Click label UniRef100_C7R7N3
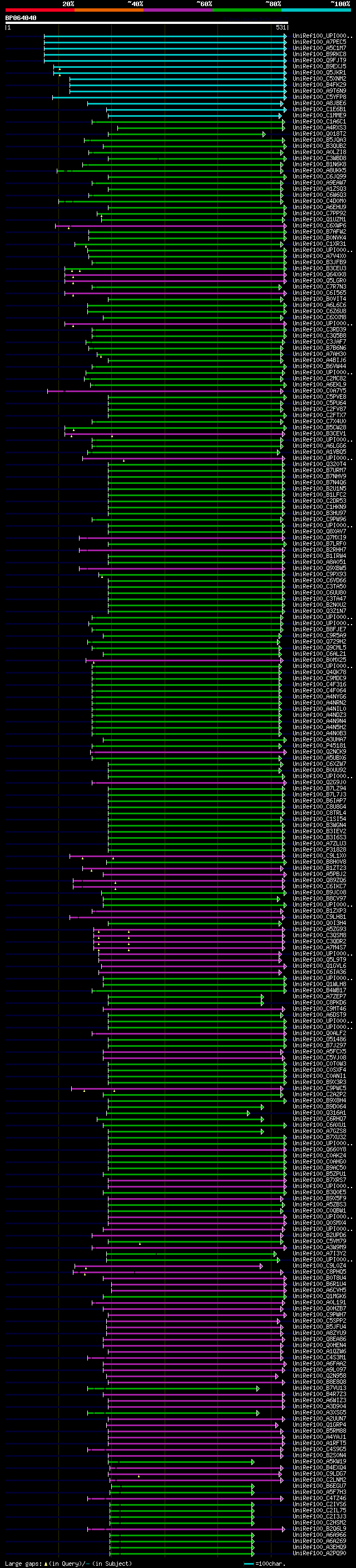The width and height of the screenshot is (356, 1568). point(319,288)
